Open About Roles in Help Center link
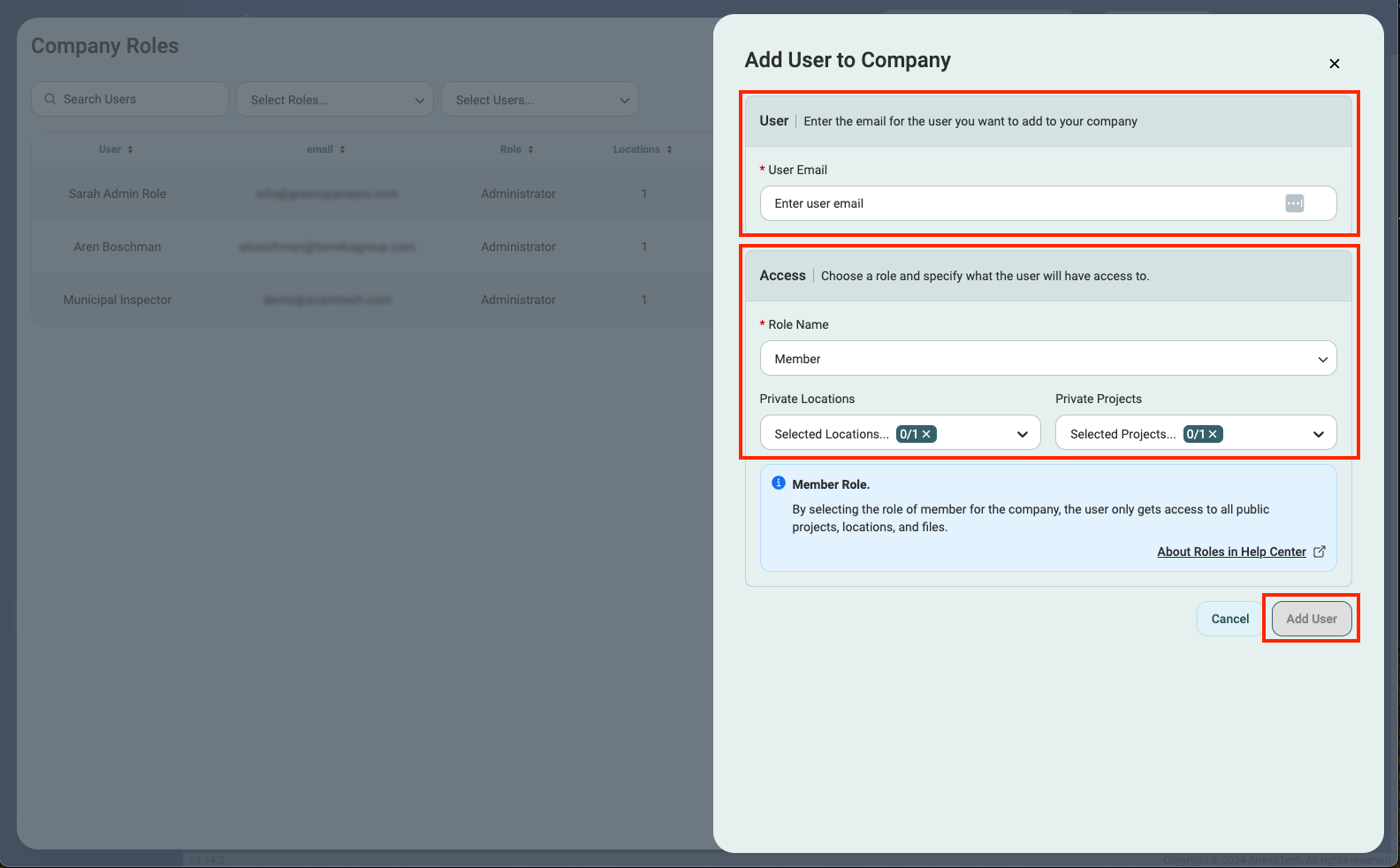This screenshot has height=868, width=1400. pos(1231,552)
